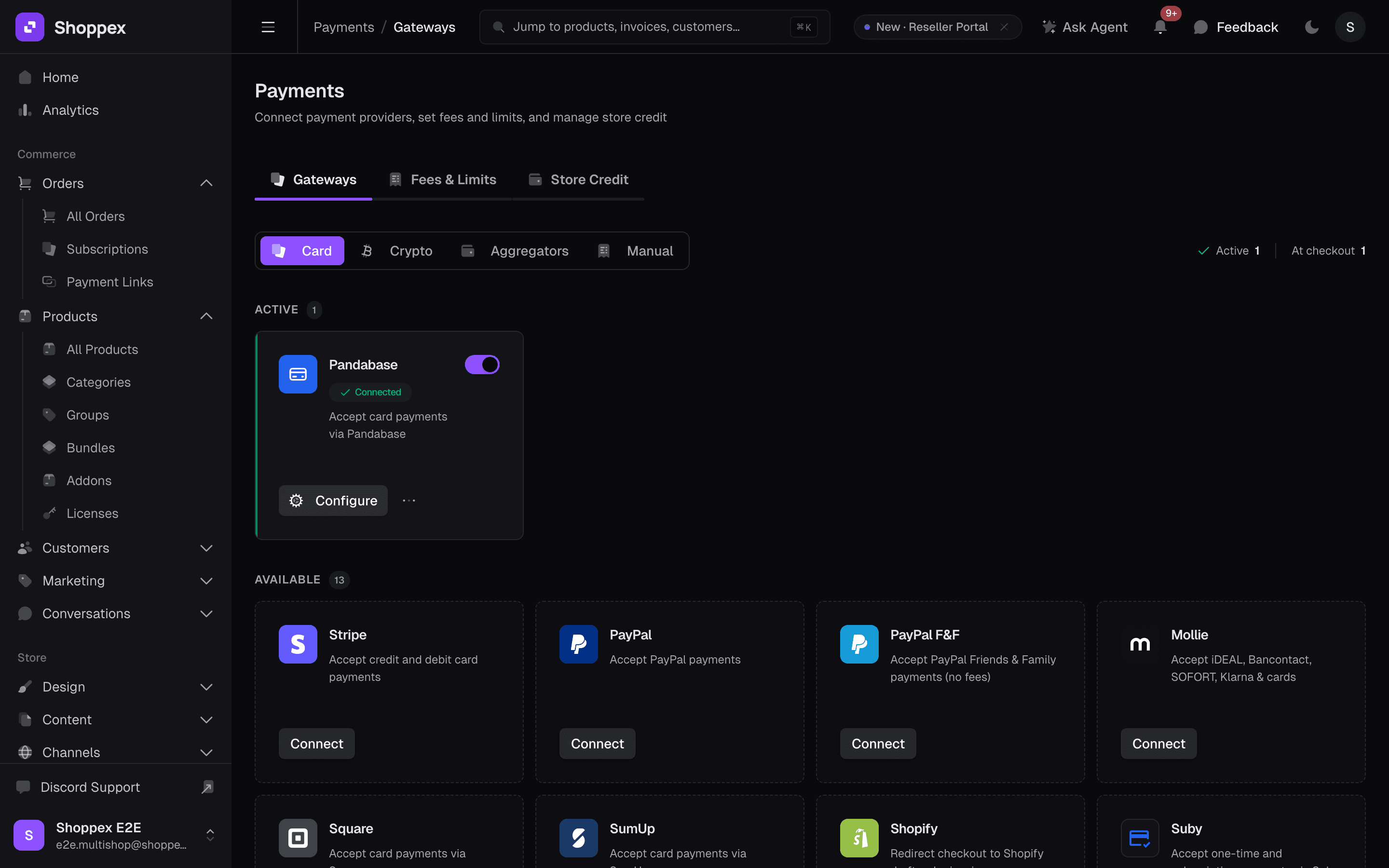Configure the Pandabase gateway

coord(333,501)
